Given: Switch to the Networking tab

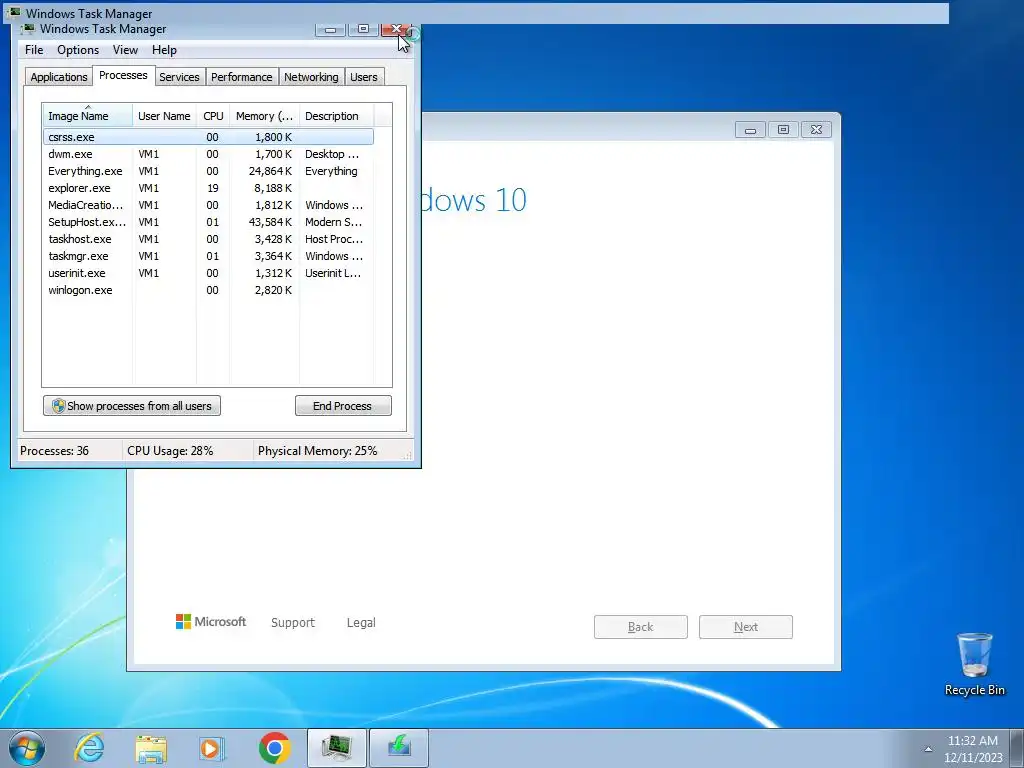Looking at the screenshot, I should pos(312,77).
